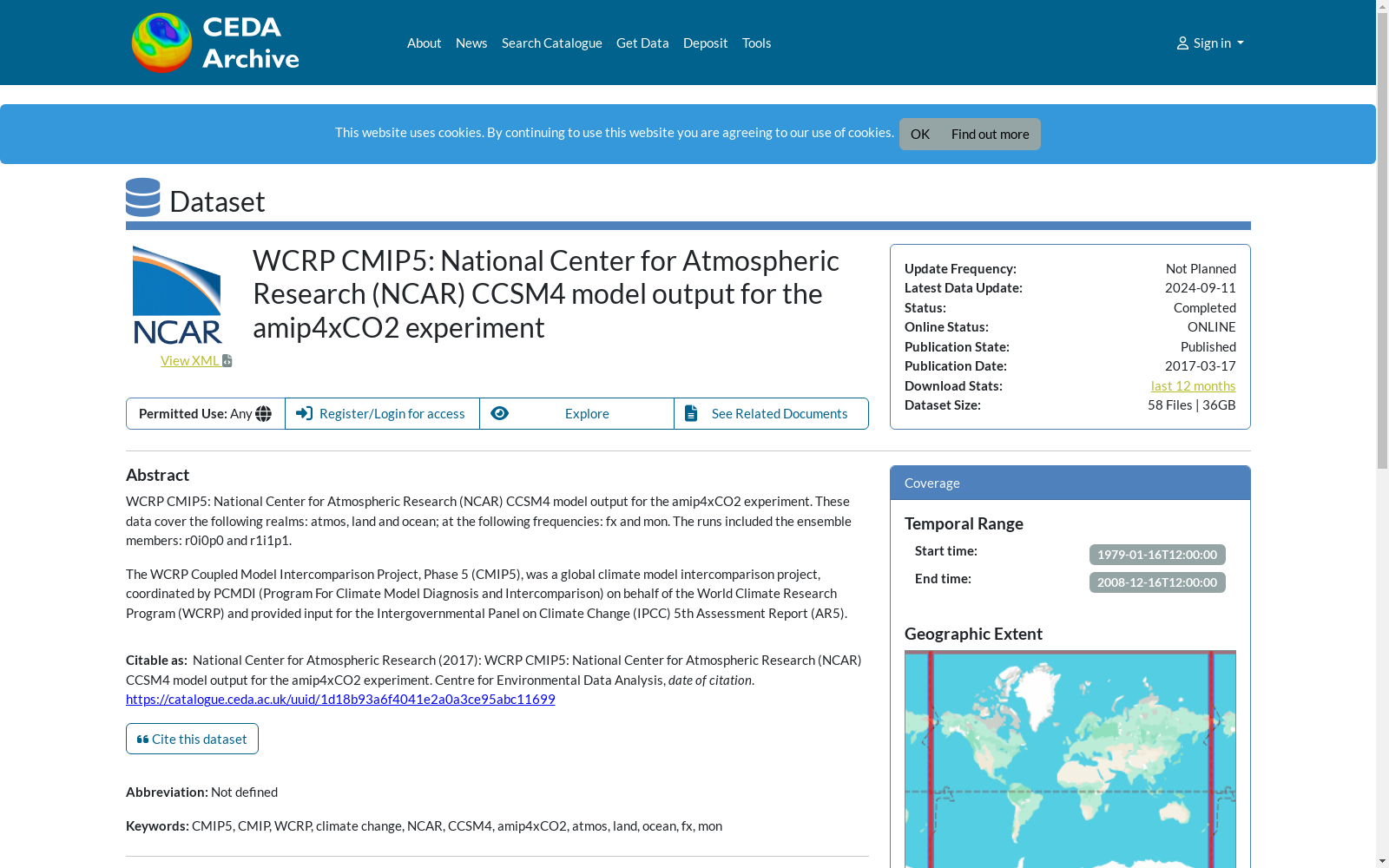Click the Explore button text
Image resolution: width=1389 pixels, height=868 pixels.
tap(587, 413)
